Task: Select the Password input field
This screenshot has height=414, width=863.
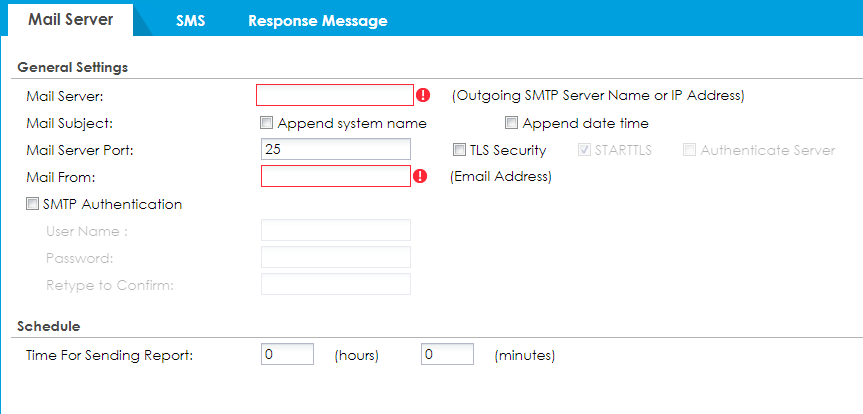Action: pos(335,258)
